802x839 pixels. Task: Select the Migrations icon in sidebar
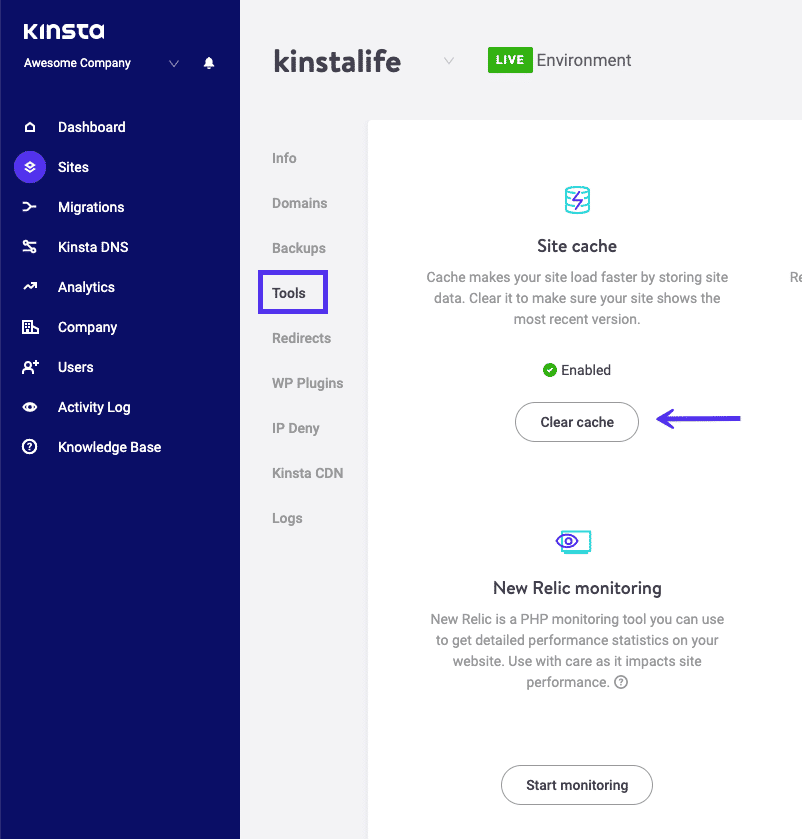click(x=29, y=207)
